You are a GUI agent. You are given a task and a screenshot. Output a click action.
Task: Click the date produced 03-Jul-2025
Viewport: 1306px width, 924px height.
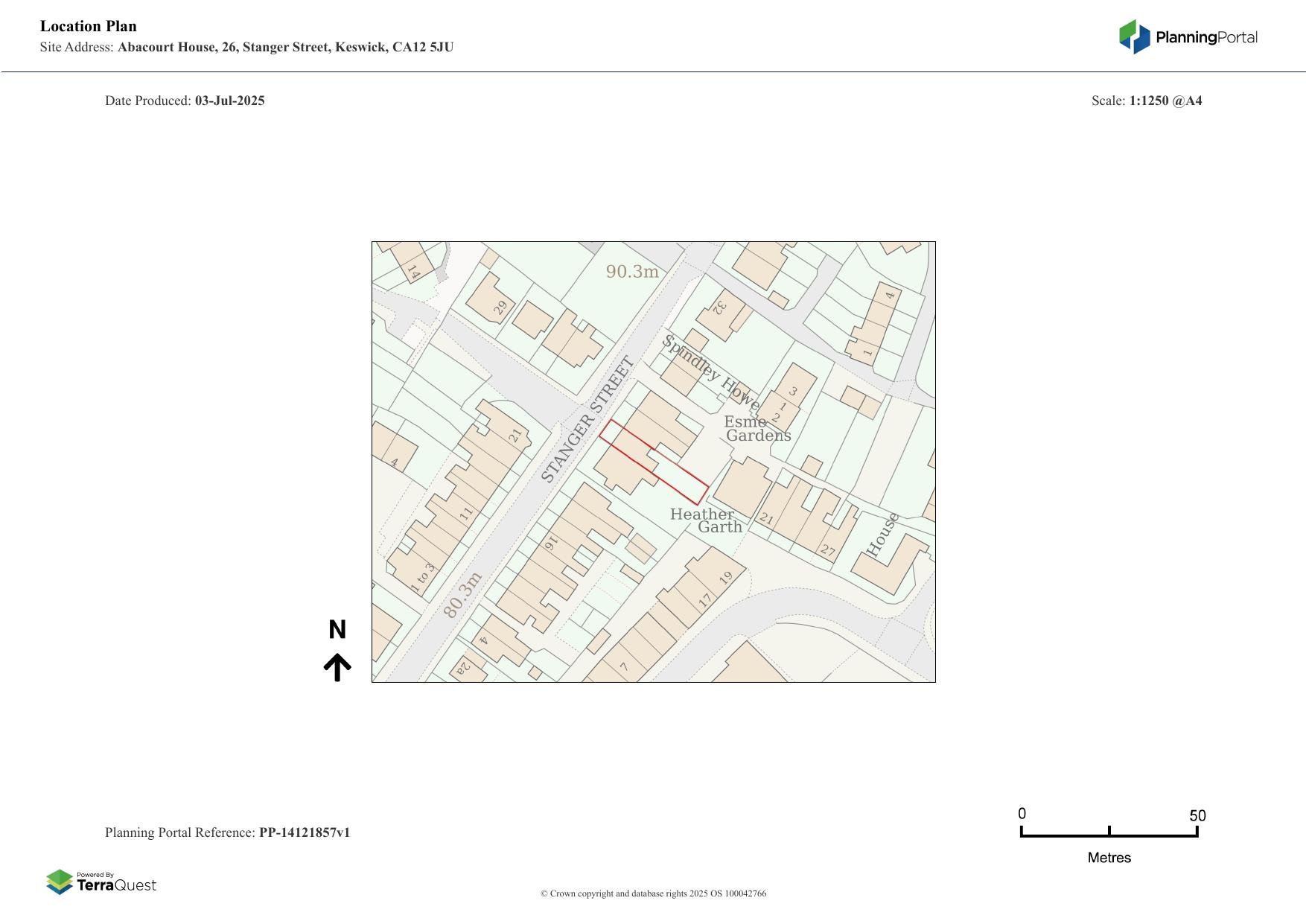(x=229, y=101)
